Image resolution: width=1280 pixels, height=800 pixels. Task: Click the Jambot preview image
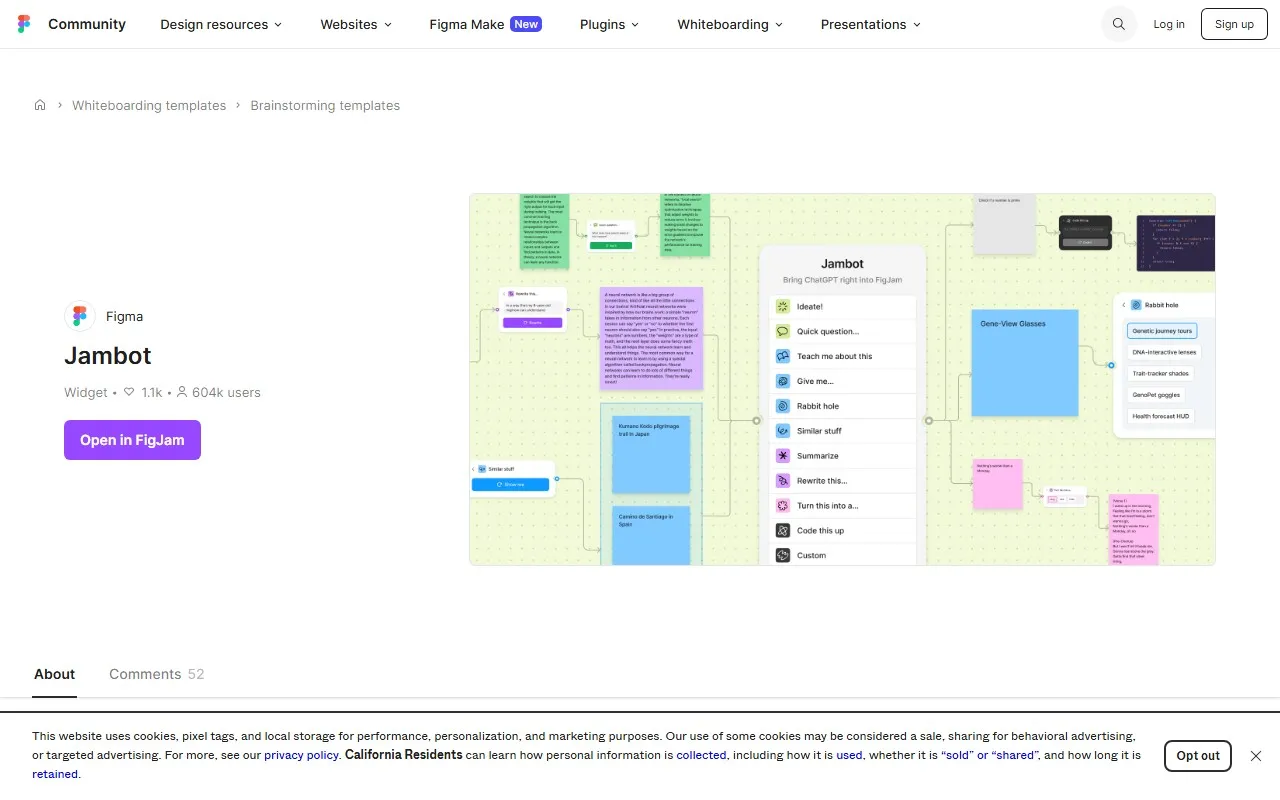pos(842,380)
